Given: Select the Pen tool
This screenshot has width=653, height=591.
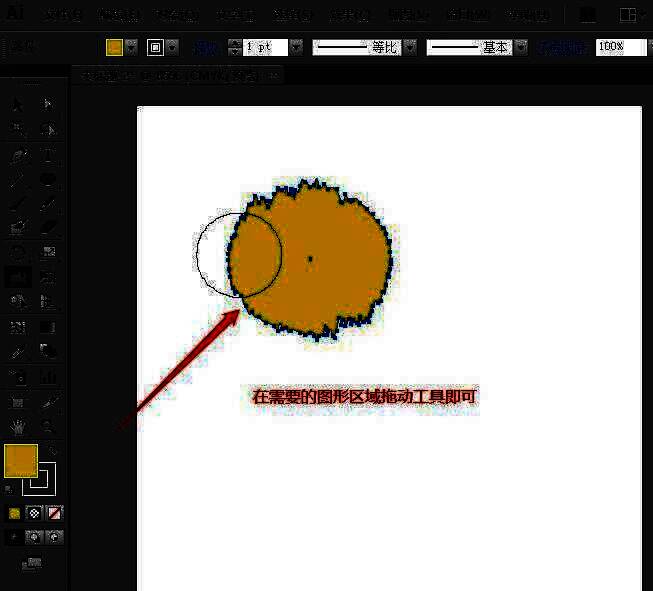Looking at the screenshot, I should click(x=17, y=155).
